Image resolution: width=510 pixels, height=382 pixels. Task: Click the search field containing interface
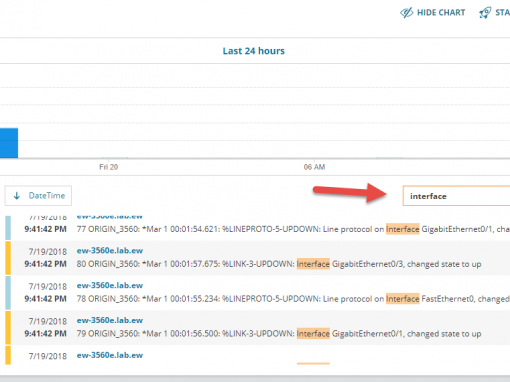pyautogui.click(x=456, y=196)
